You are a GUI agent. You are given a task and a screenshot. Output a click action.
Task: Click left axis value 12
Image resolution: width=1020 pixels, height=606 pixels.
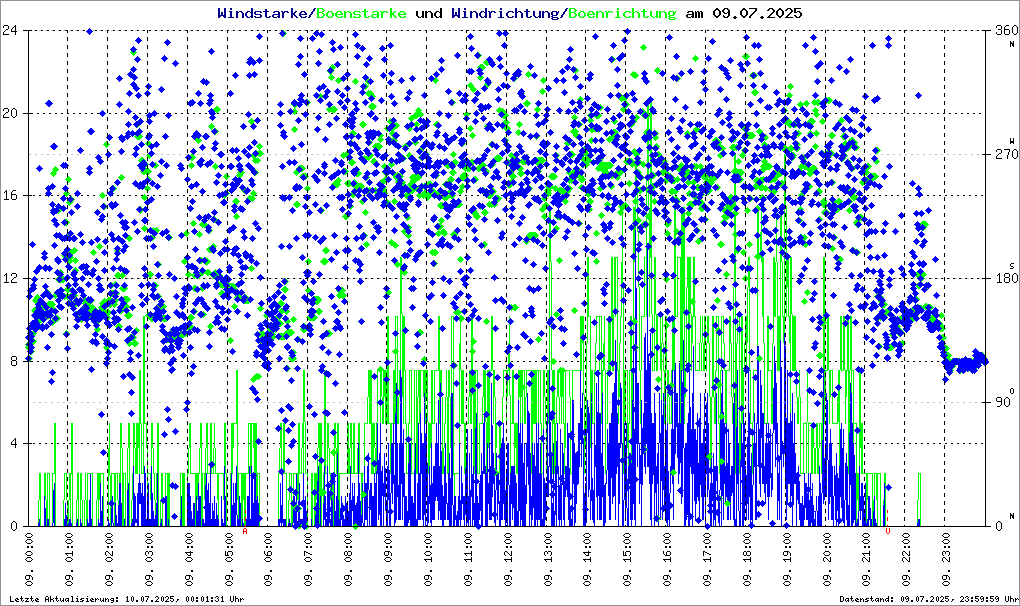pyautogui.click(x=10, y=278)
